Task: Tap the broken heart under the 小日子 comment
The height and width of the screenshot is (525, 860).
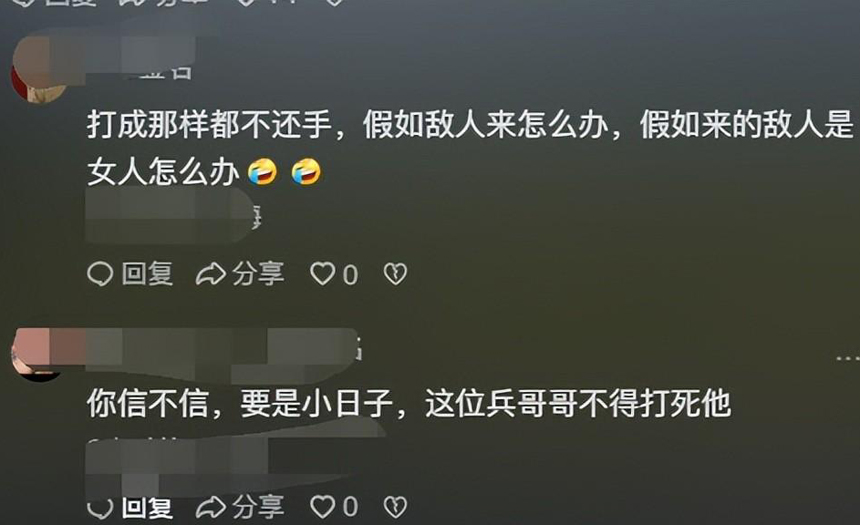Action: pyautogui.click(x=395, y=507)
